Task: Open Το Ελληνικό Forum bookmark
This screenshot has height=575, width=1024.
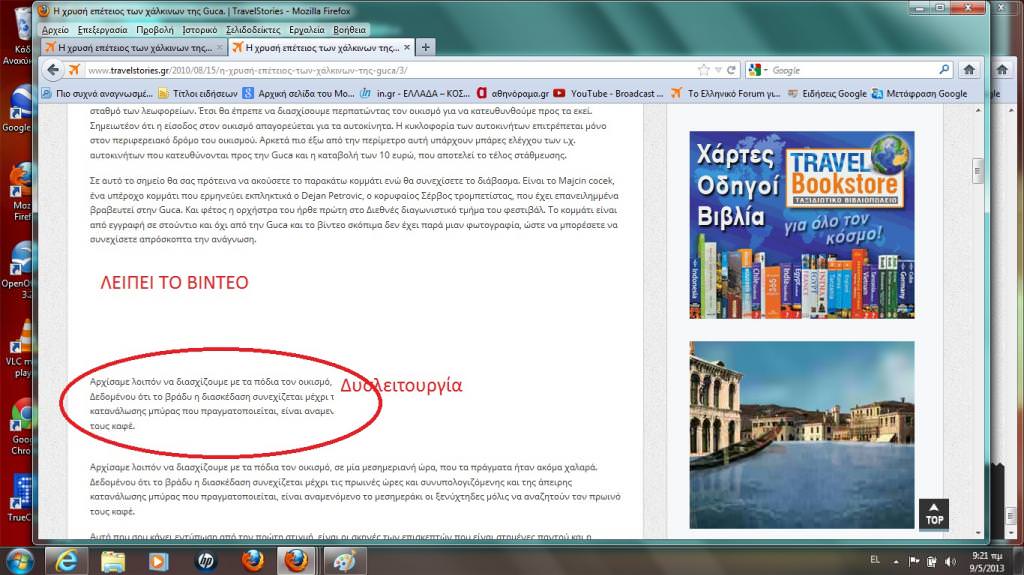Action: tap(726, 93)
